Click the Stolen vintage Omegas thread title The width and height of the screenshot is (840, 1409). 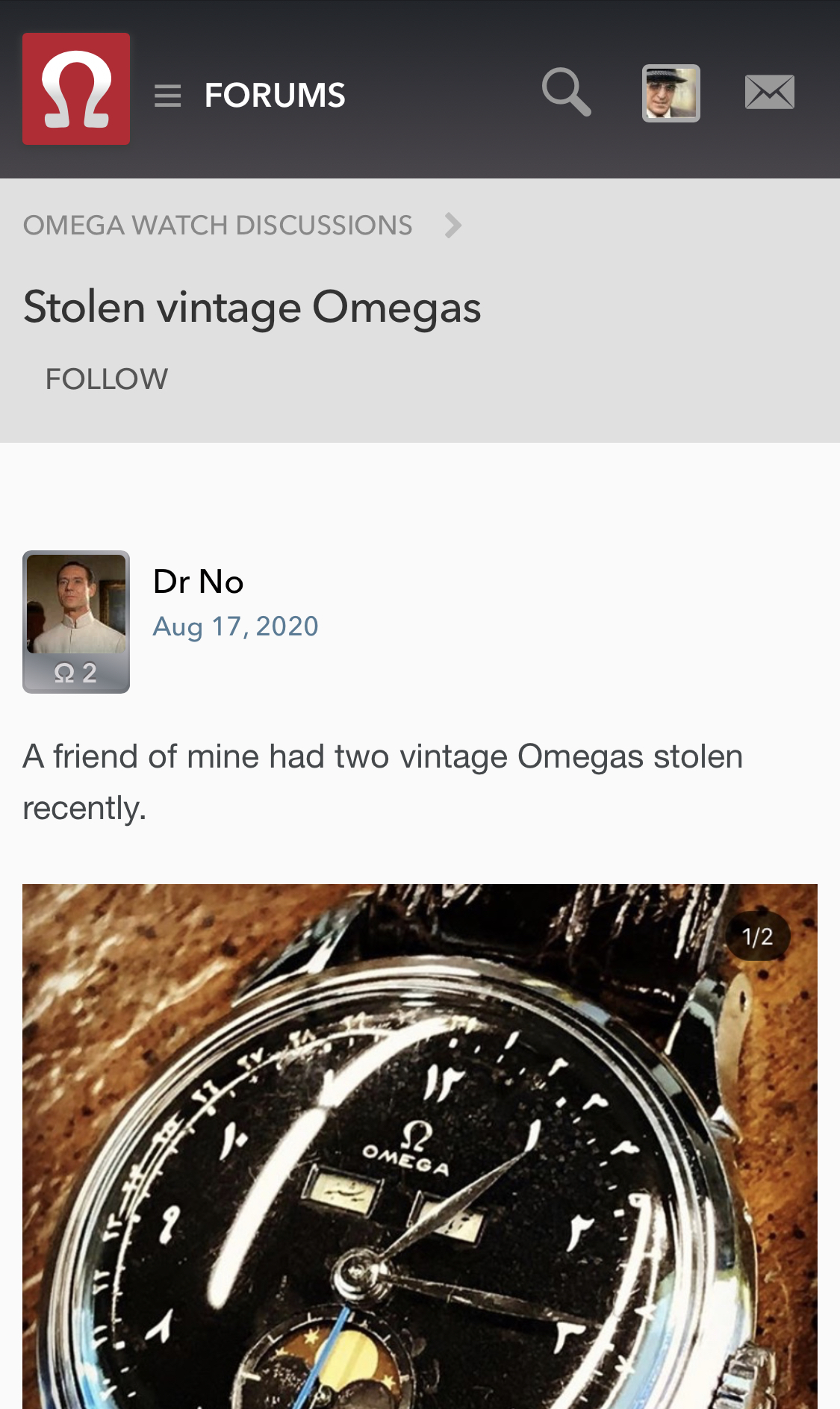pos(252,307)
